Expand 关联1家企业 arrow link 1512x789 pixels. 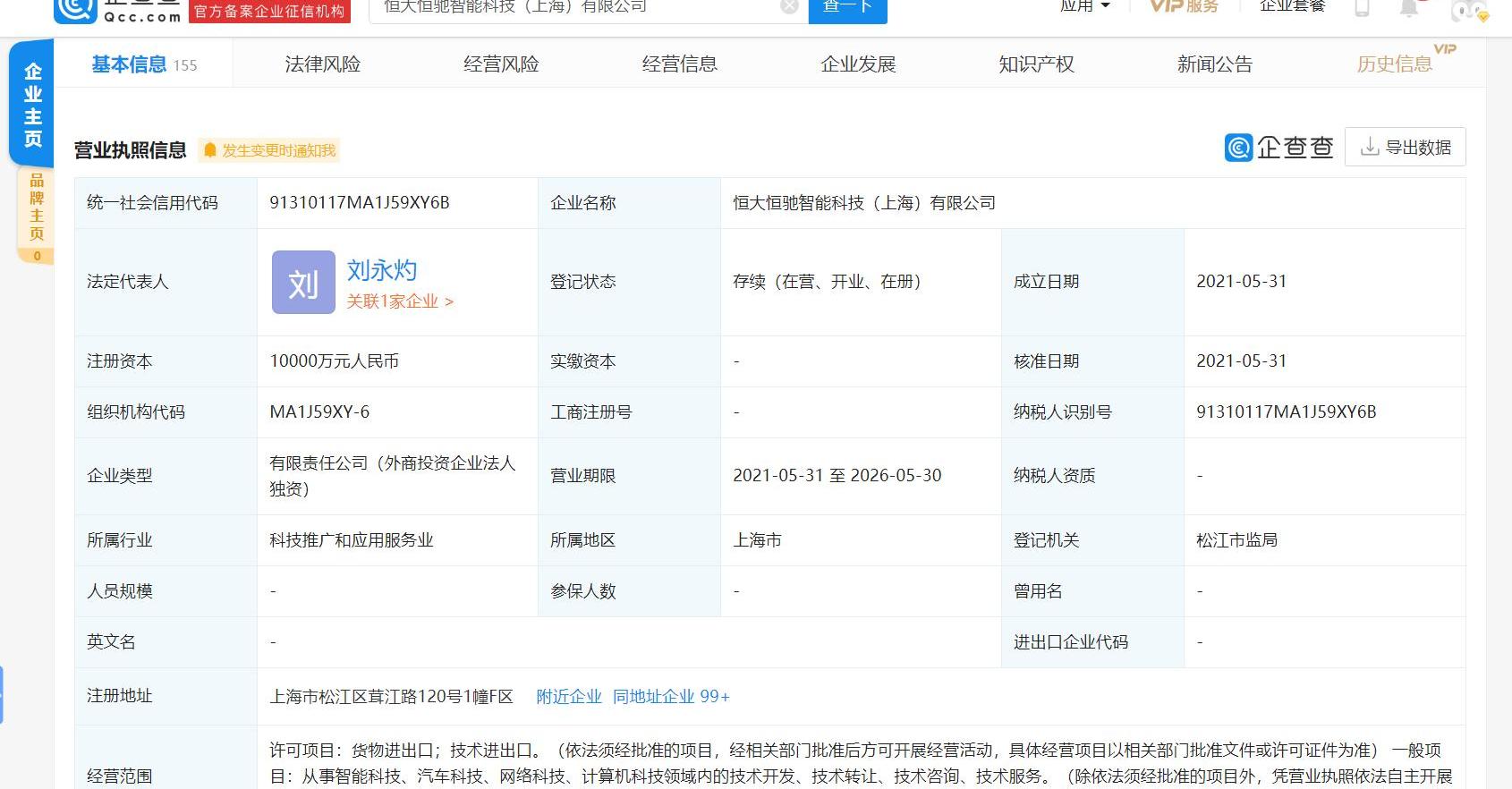pyautogui.click(x=400, y=301)
